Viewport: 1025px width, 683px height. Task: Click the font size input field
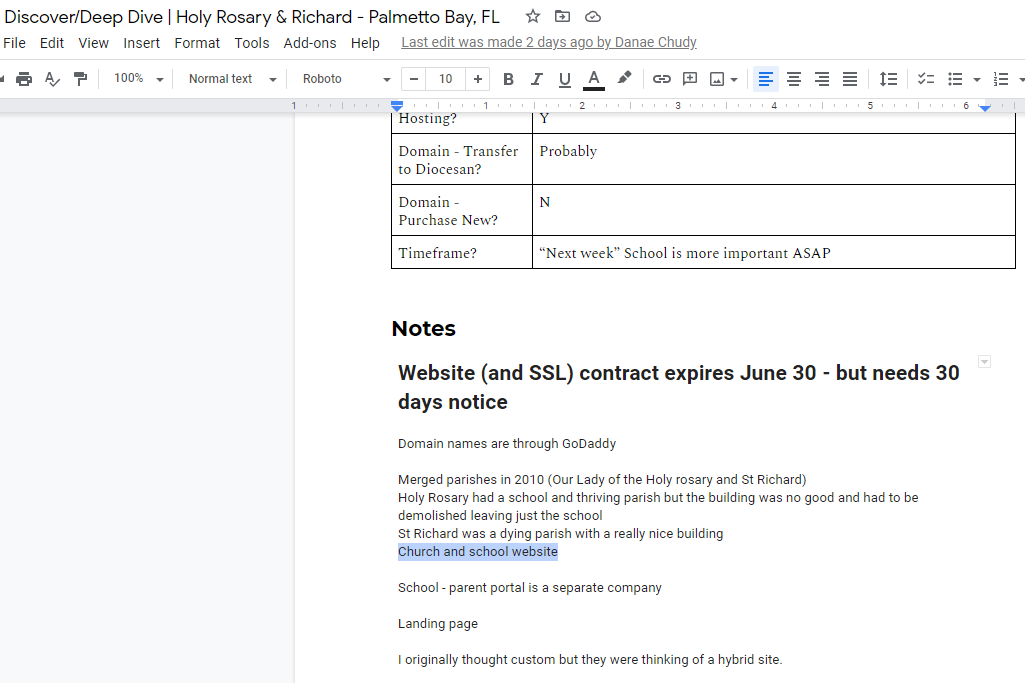click(x=446, y=79)
